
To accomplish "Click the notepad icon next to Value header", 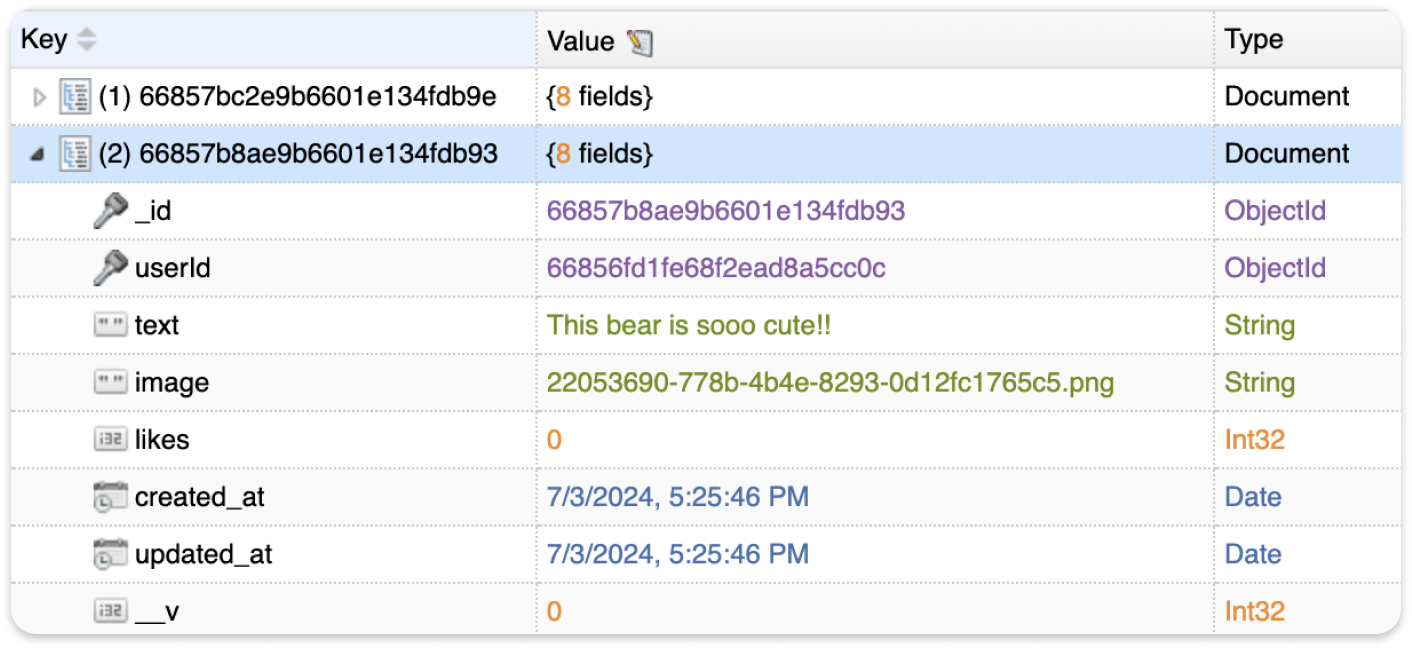I will pos(639,41).
